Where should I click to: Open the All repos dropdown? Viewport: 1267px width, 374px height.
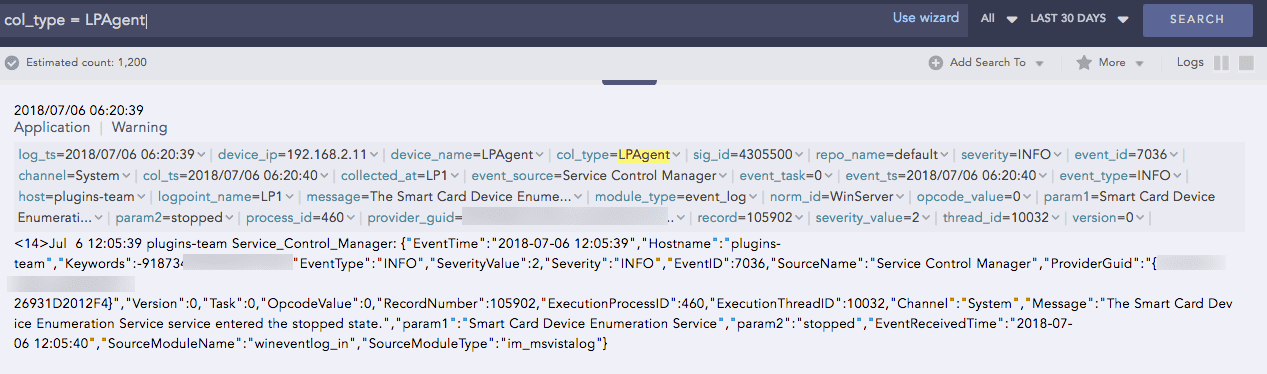[x=998, y=19]
